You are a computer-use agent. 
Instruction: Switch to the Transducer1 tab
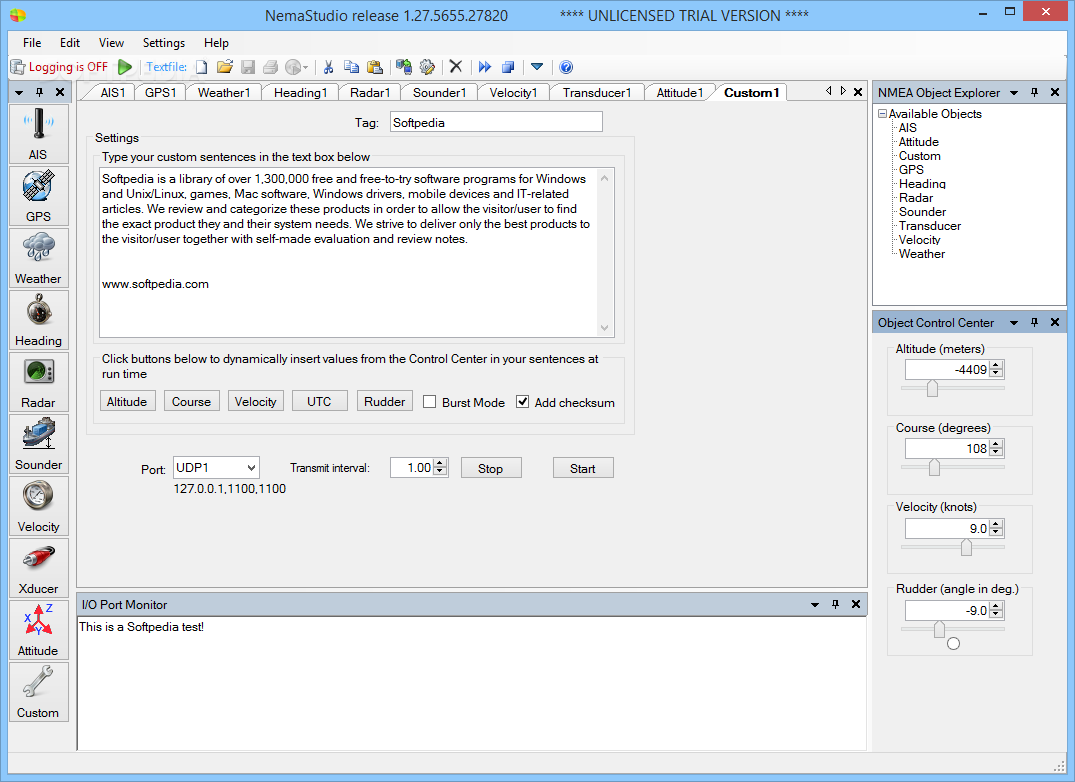pos(596,93)
